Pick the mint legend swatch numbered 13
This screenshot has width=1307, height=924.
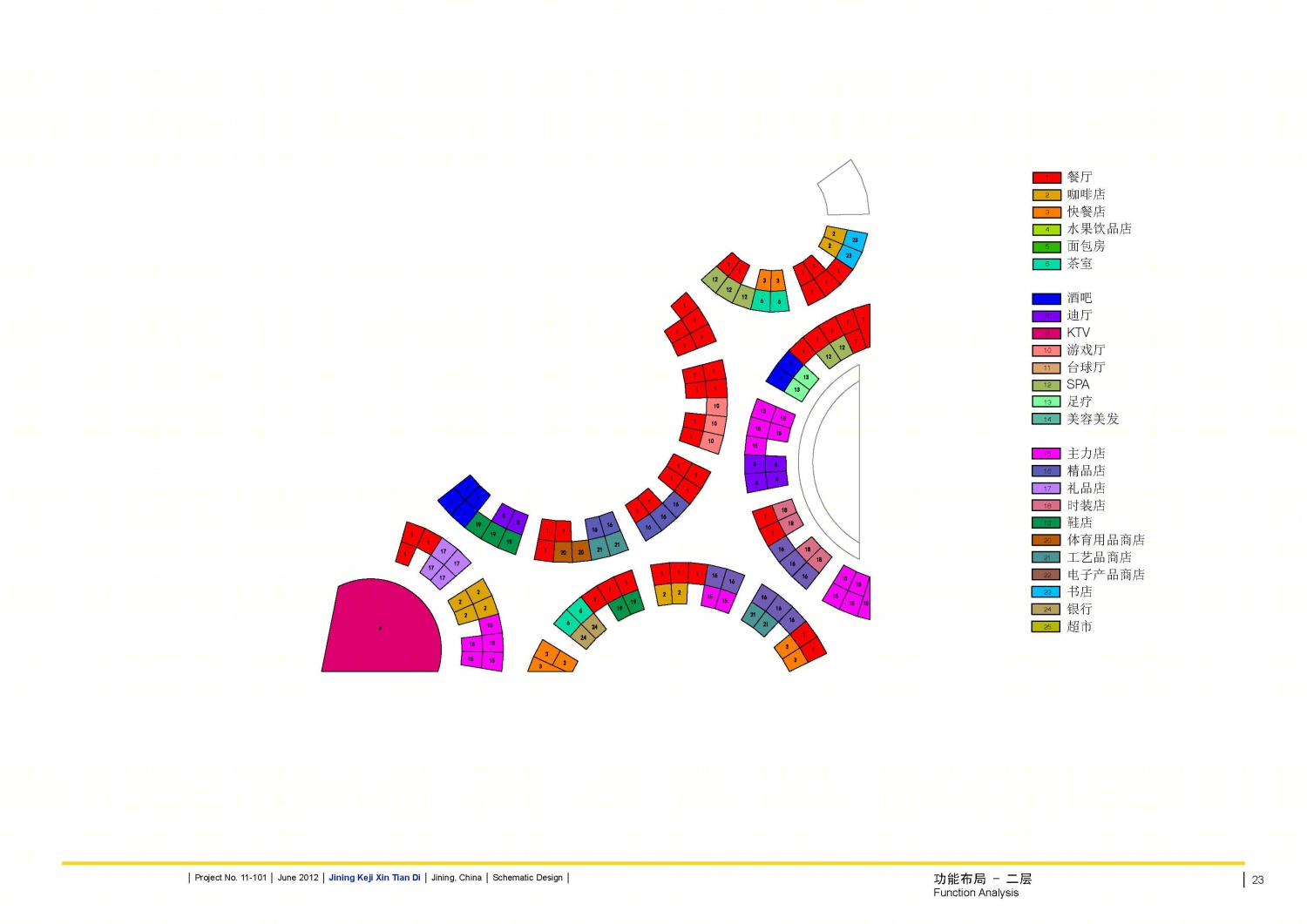(1046, 401)
